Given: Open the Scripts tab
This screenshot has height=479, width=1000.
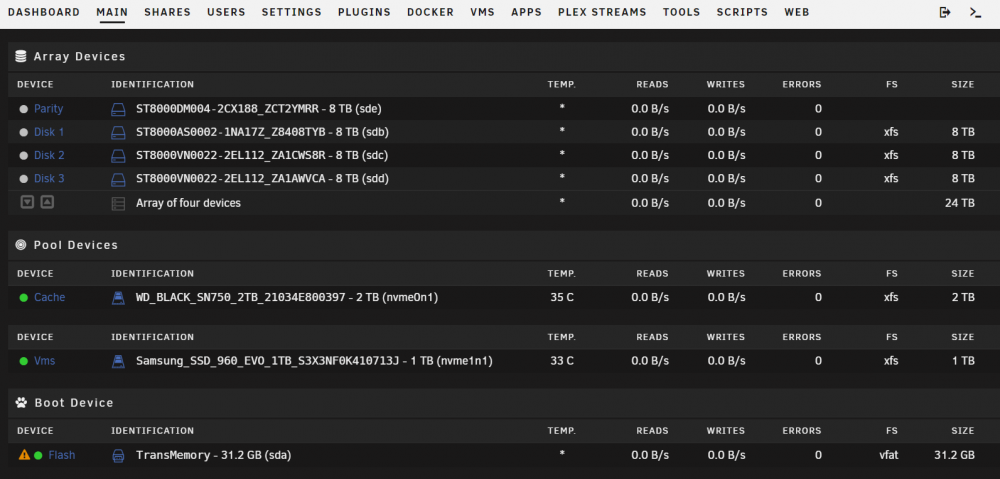Looking at the screenshot, I should (x=742, y=12).
